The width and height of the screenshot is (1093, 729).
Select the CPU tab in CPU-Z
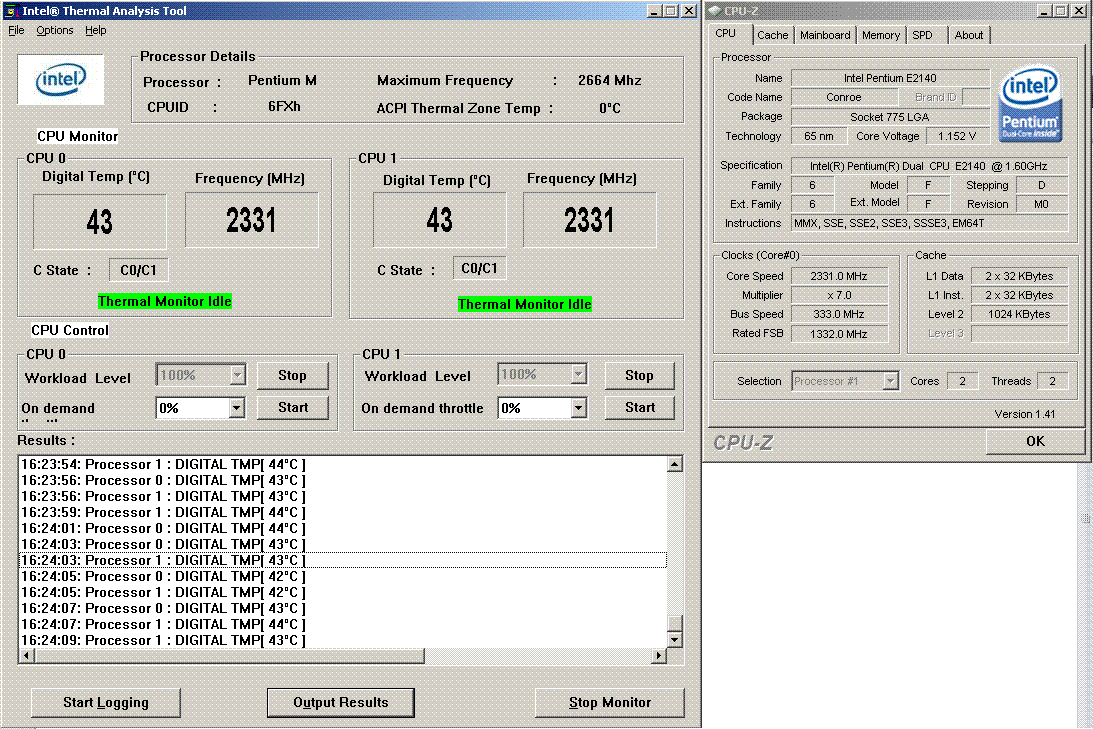pyautogui.click(x=726, y=33)
